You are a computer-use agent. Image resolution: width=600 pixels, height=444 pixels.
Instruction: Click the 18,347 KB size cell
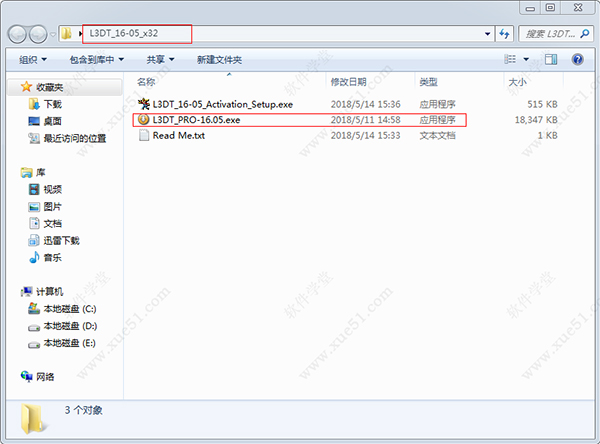tap(536, 120)
